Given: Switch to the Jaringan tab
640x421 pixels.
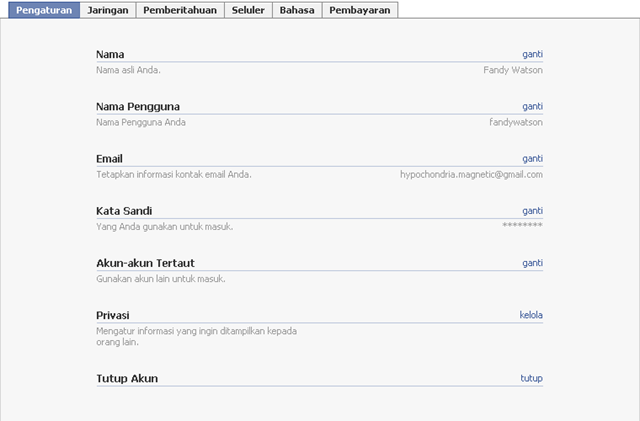Looking at the screenshot, I should 108,10.
